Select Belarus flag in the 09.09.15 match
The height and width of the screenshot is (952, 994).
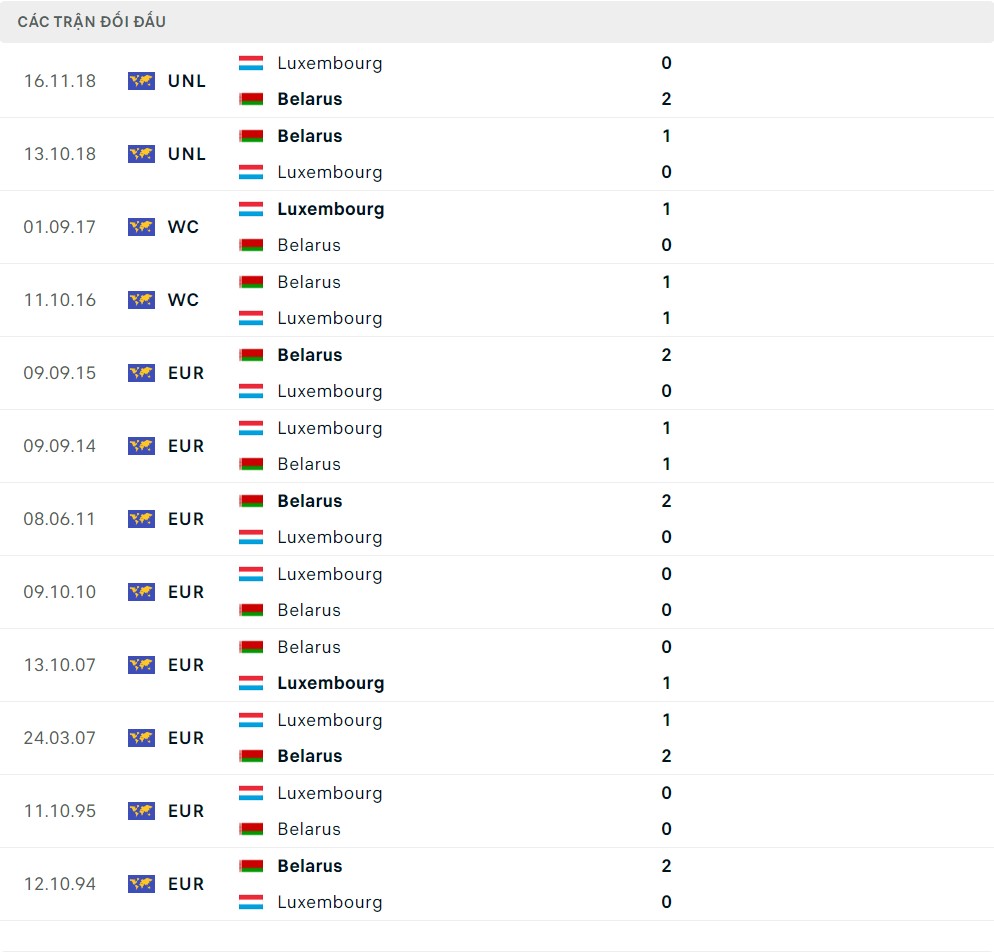[251, 355]
